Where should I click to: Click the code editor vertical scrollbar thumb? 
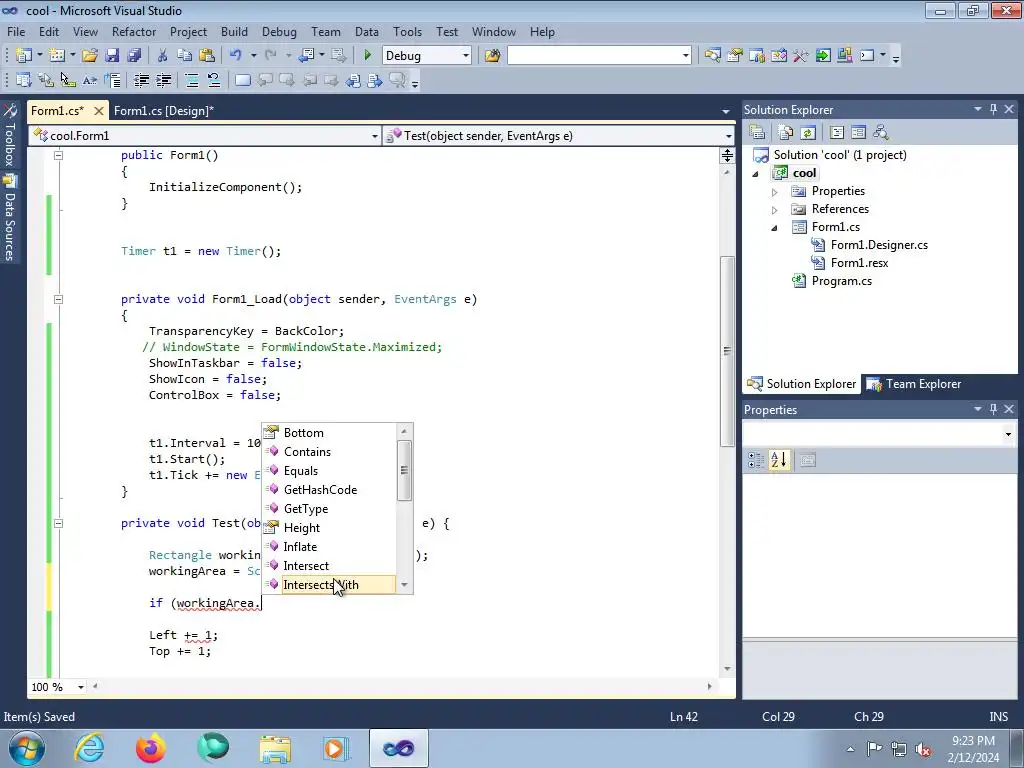tap(727, 351)
